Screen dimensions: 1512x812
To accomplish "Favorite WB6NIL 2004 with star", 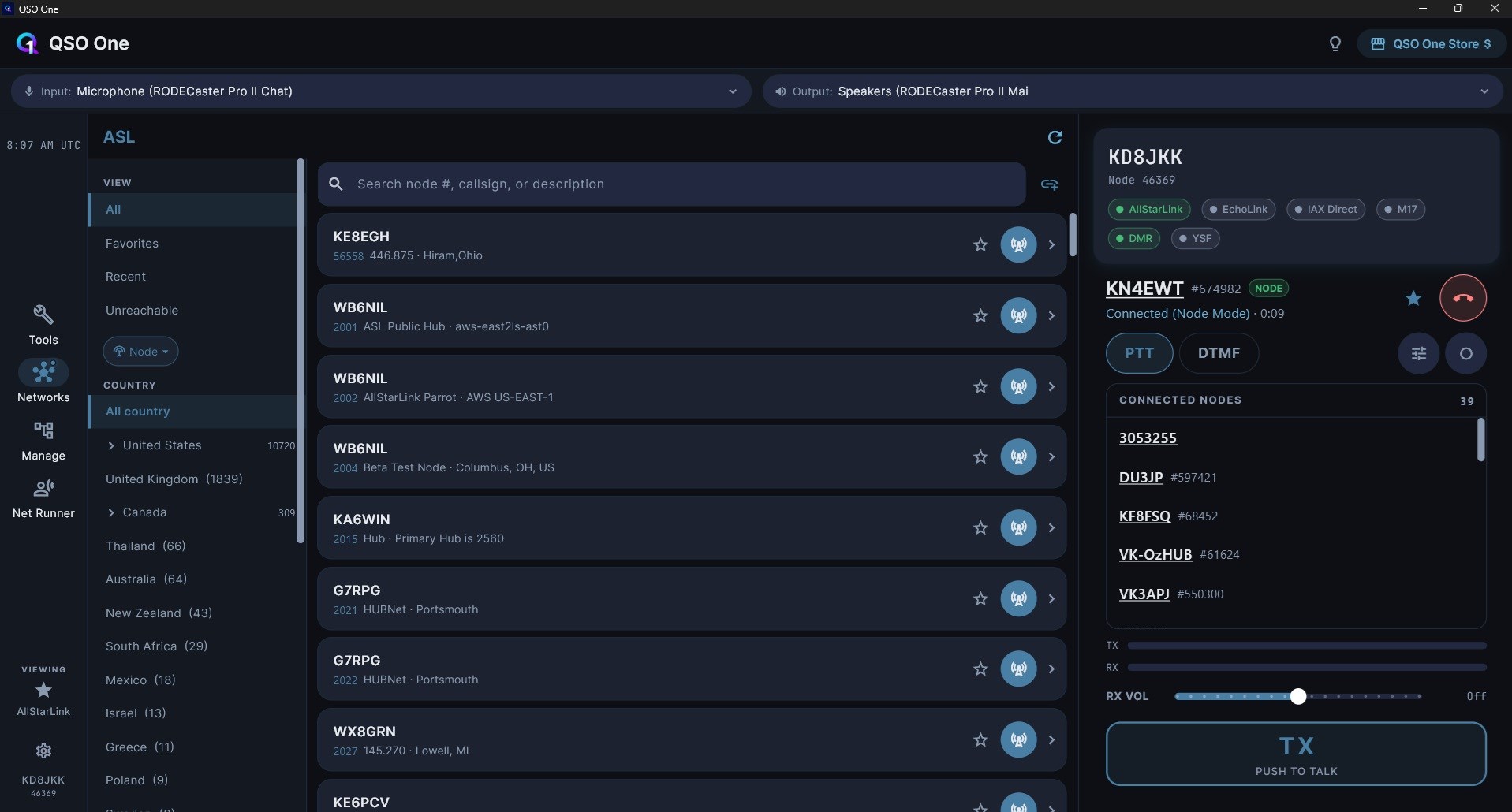I will (980, 456).
